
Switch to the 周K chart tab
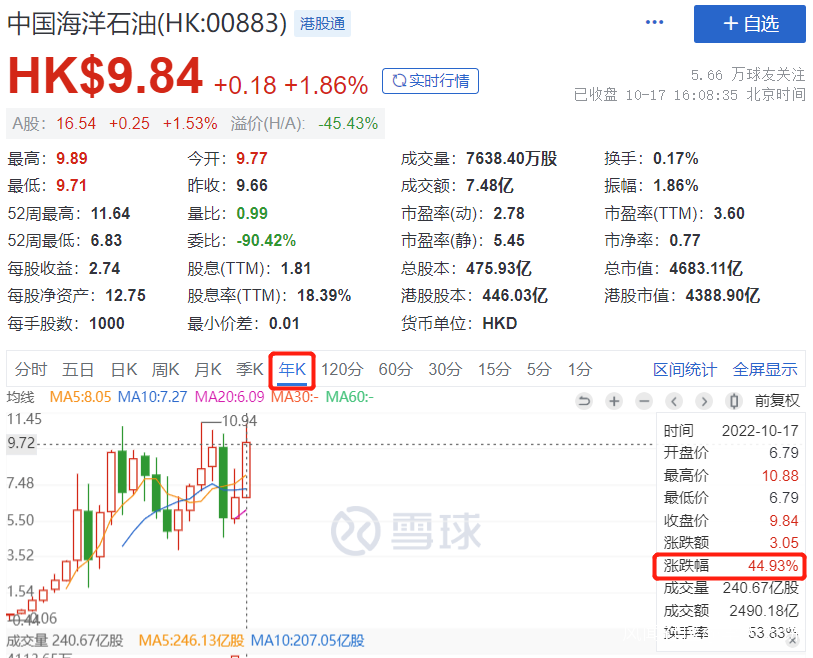165,370
